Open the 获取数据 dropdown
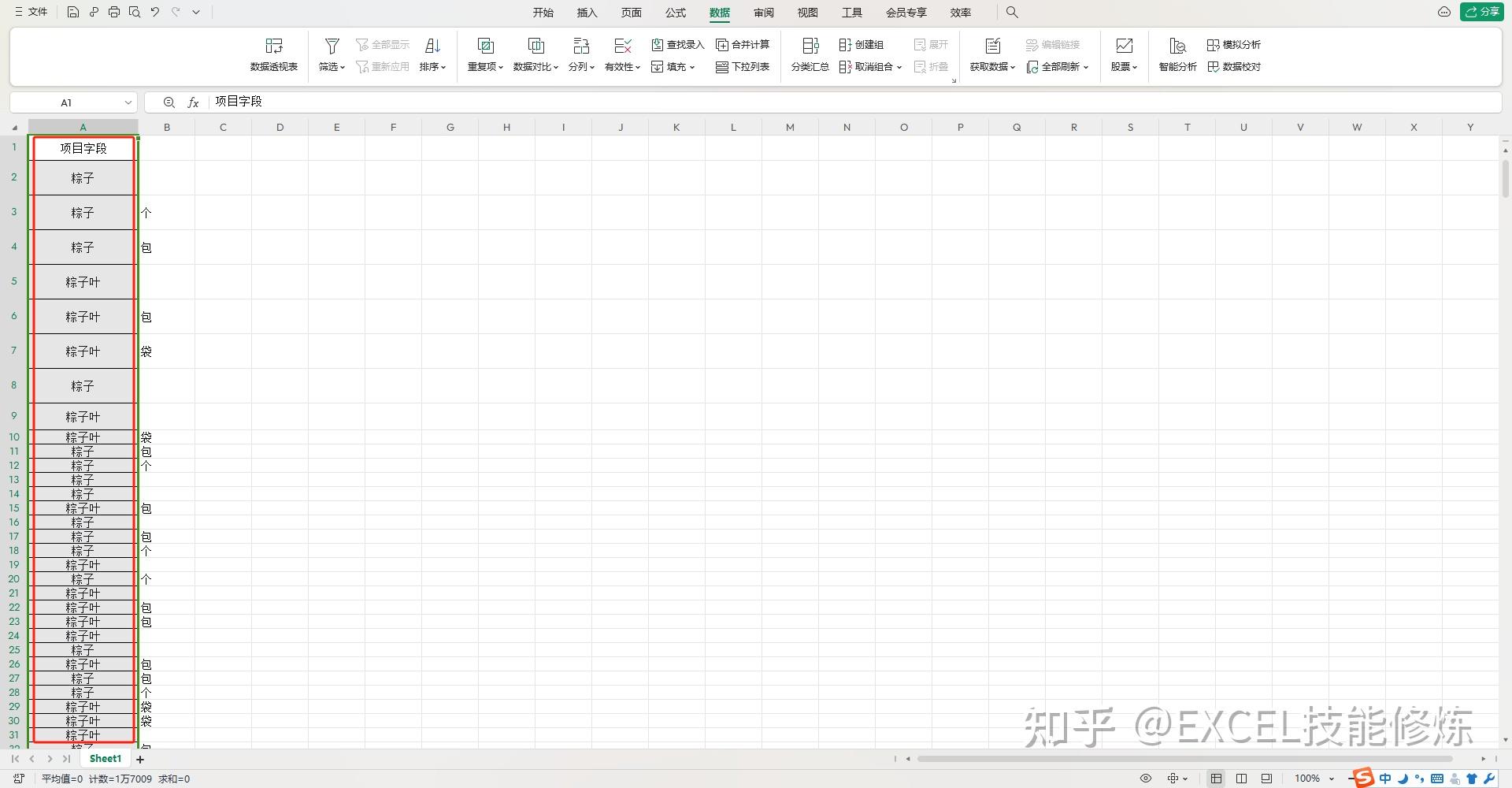Viewport: 1512px width, 788px height. [992, 54]
